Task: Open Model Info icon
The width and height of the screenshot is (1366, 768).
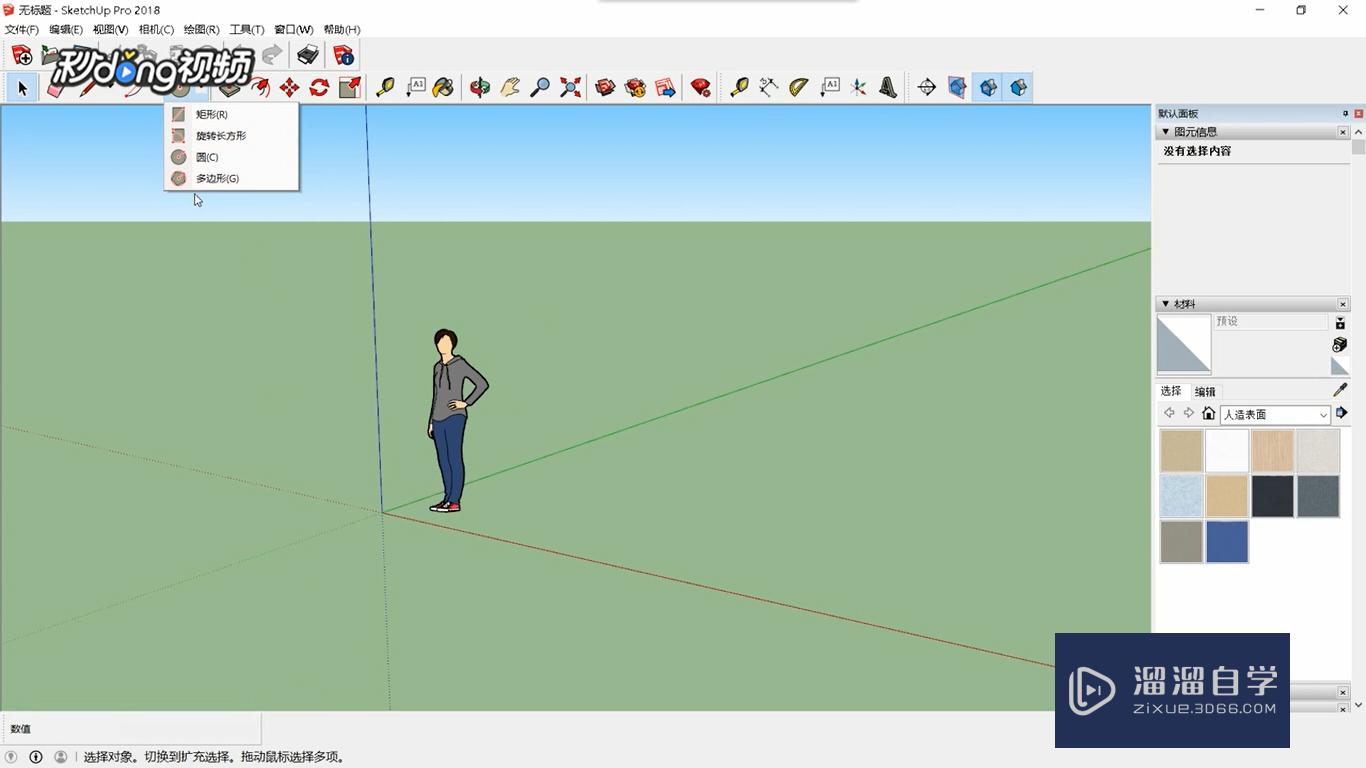Action: (x=343, y=55)
